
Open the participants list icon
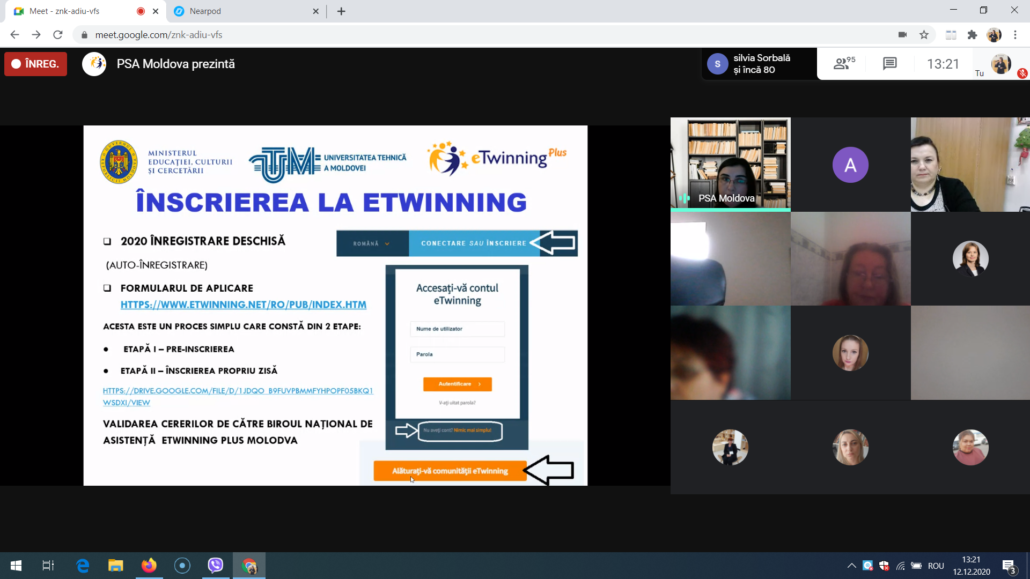(842, 64)
